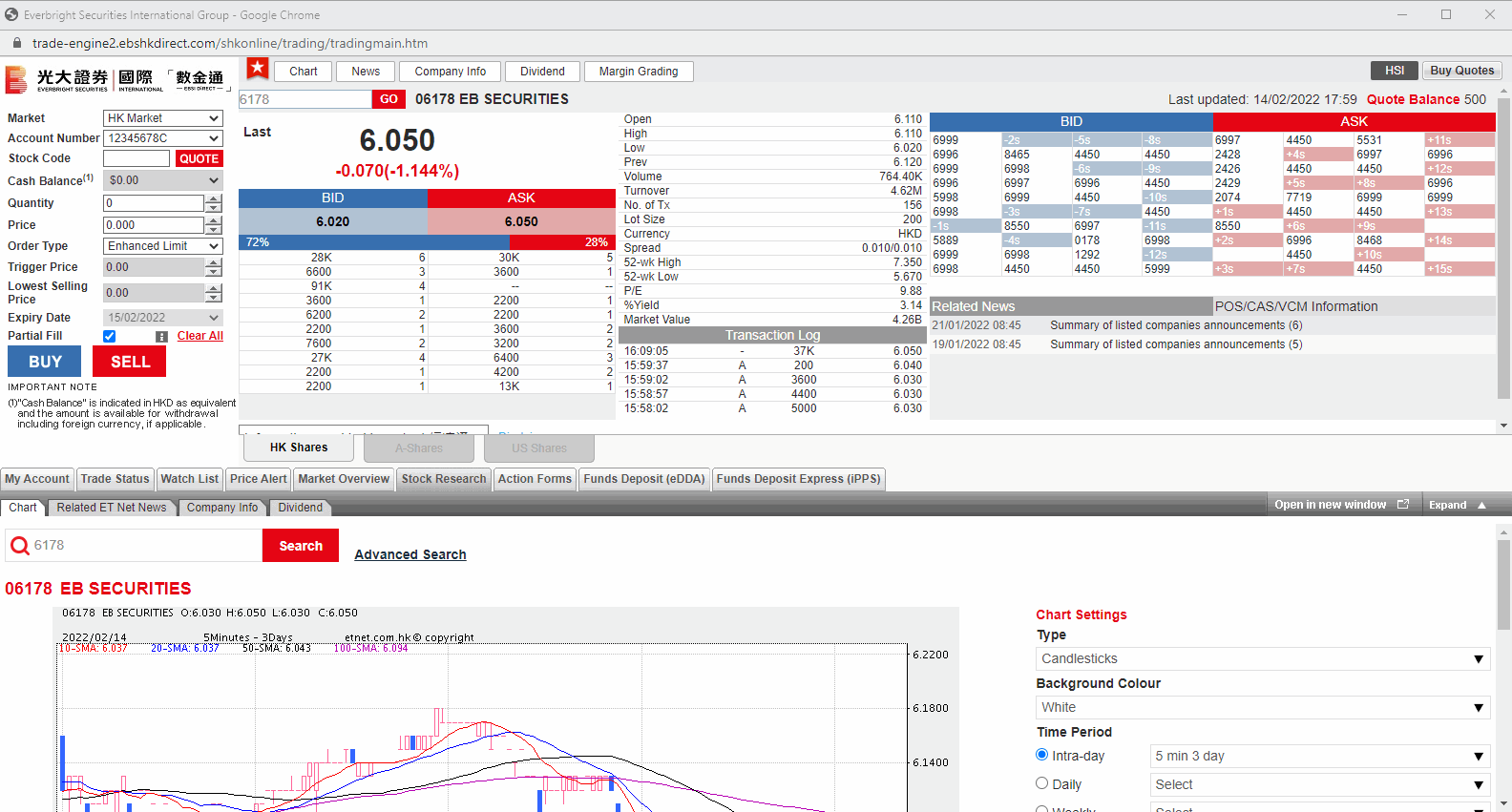Open the chart Type Candlesticks dropdown

pos(1263,659)
